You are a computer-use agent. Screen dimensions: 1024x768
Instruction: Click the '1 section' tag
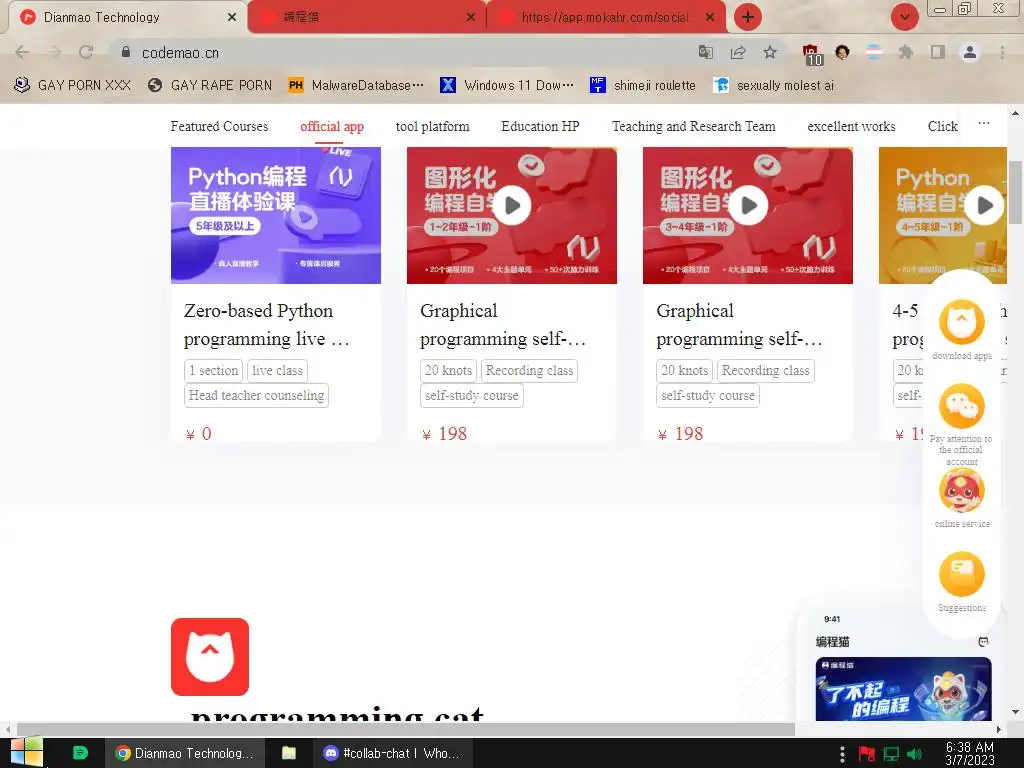[x=213, y=370]
